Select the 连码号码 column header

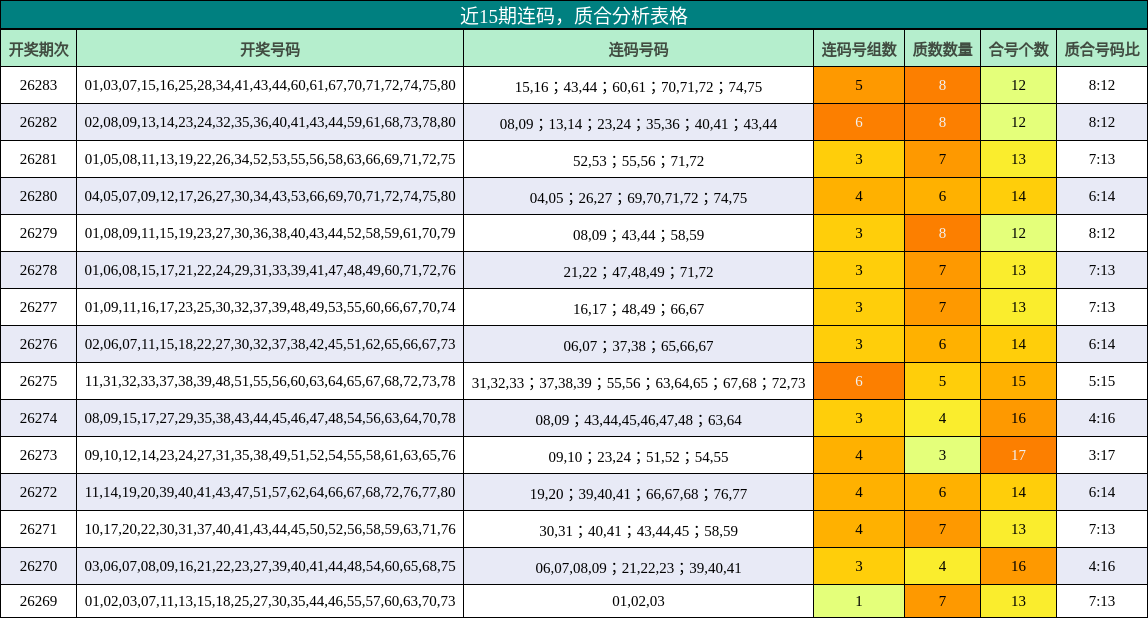[x=638, y=49]
